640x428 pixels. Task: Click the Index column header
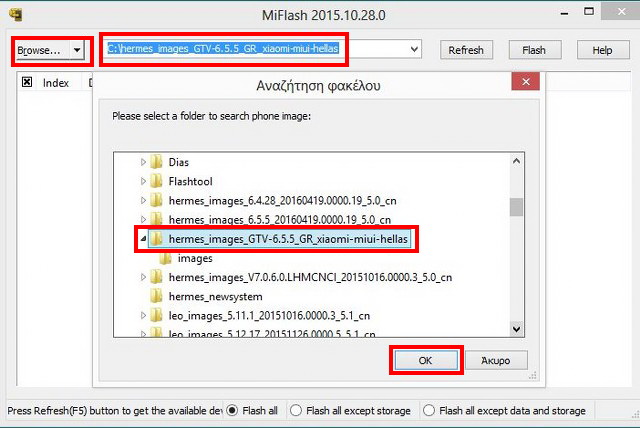click(56, 83)
